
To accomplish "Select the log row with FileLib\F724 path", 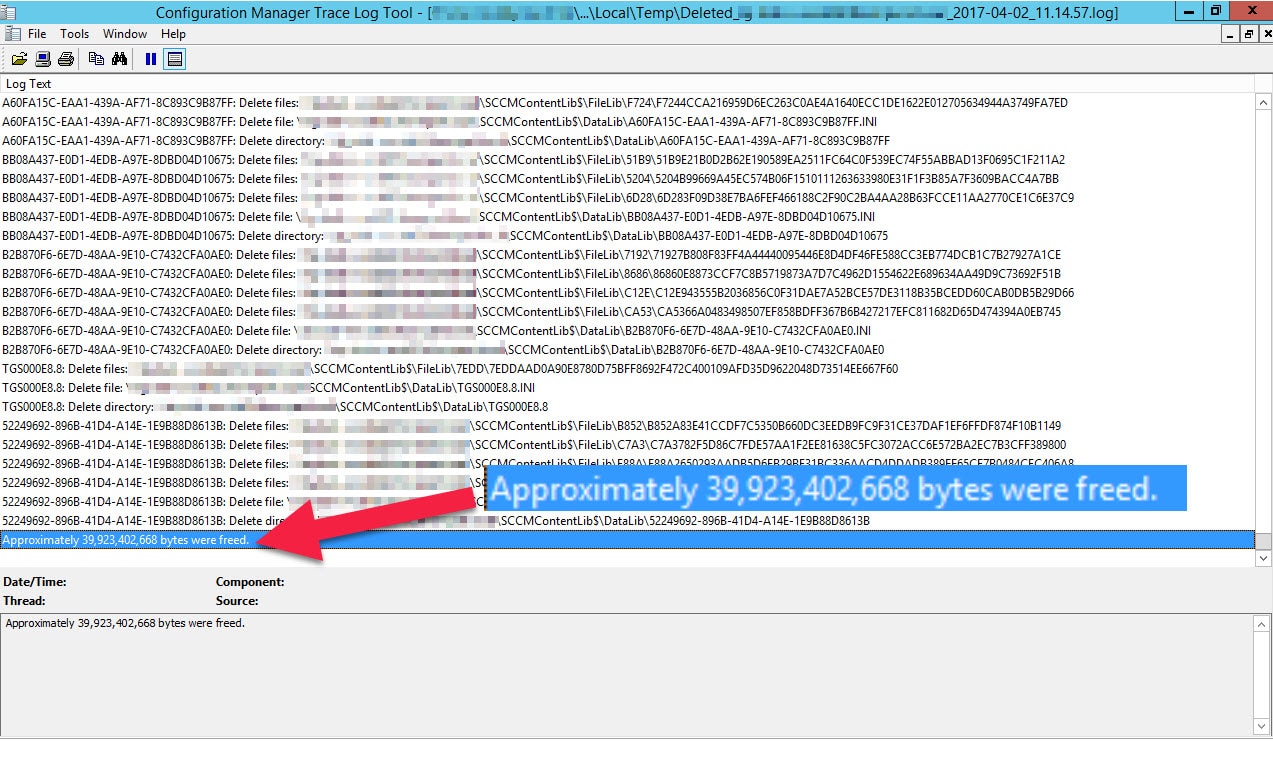I will 627,103.
